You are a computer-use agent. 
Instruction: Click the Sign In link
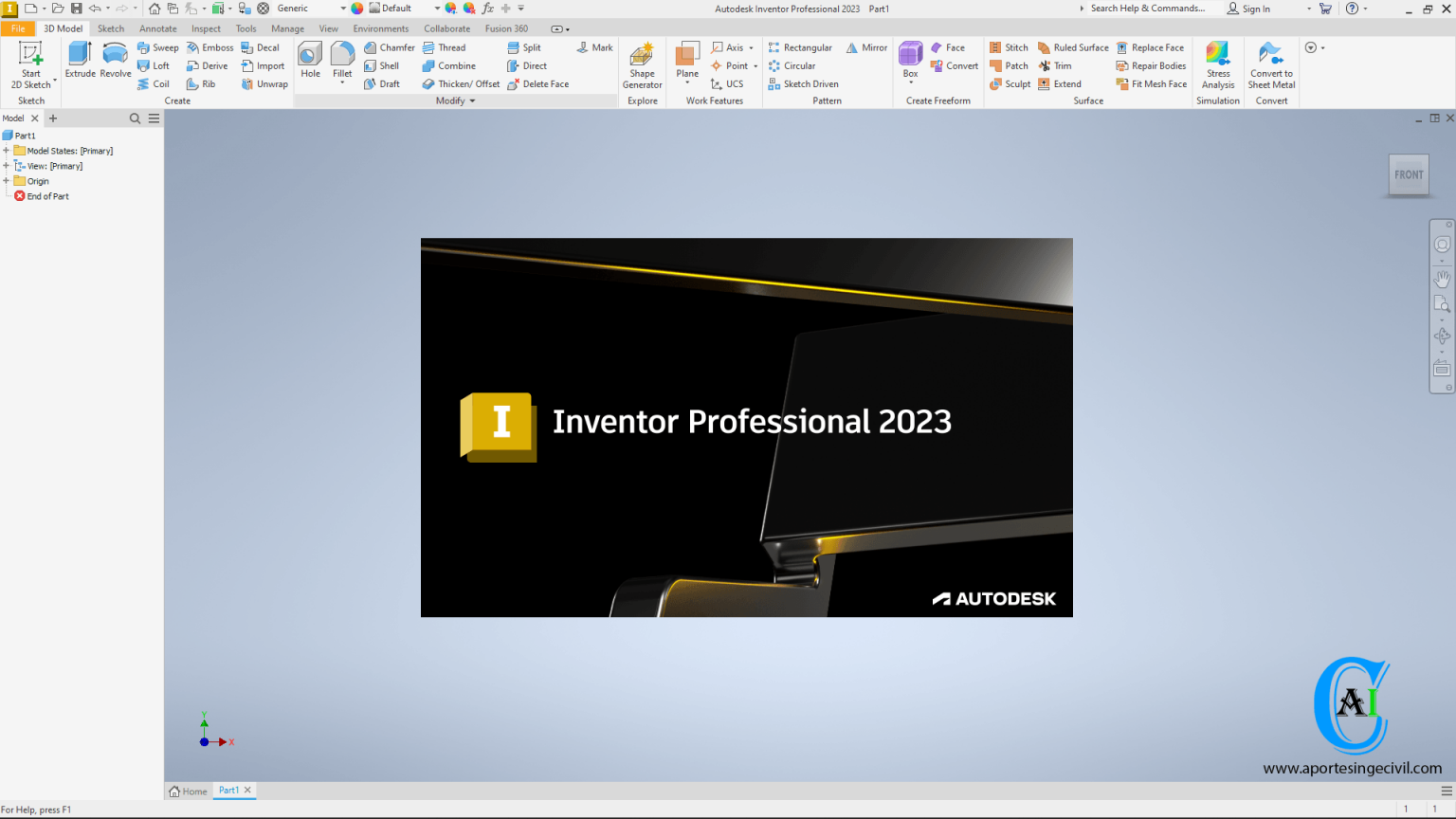coord(1253,8)
